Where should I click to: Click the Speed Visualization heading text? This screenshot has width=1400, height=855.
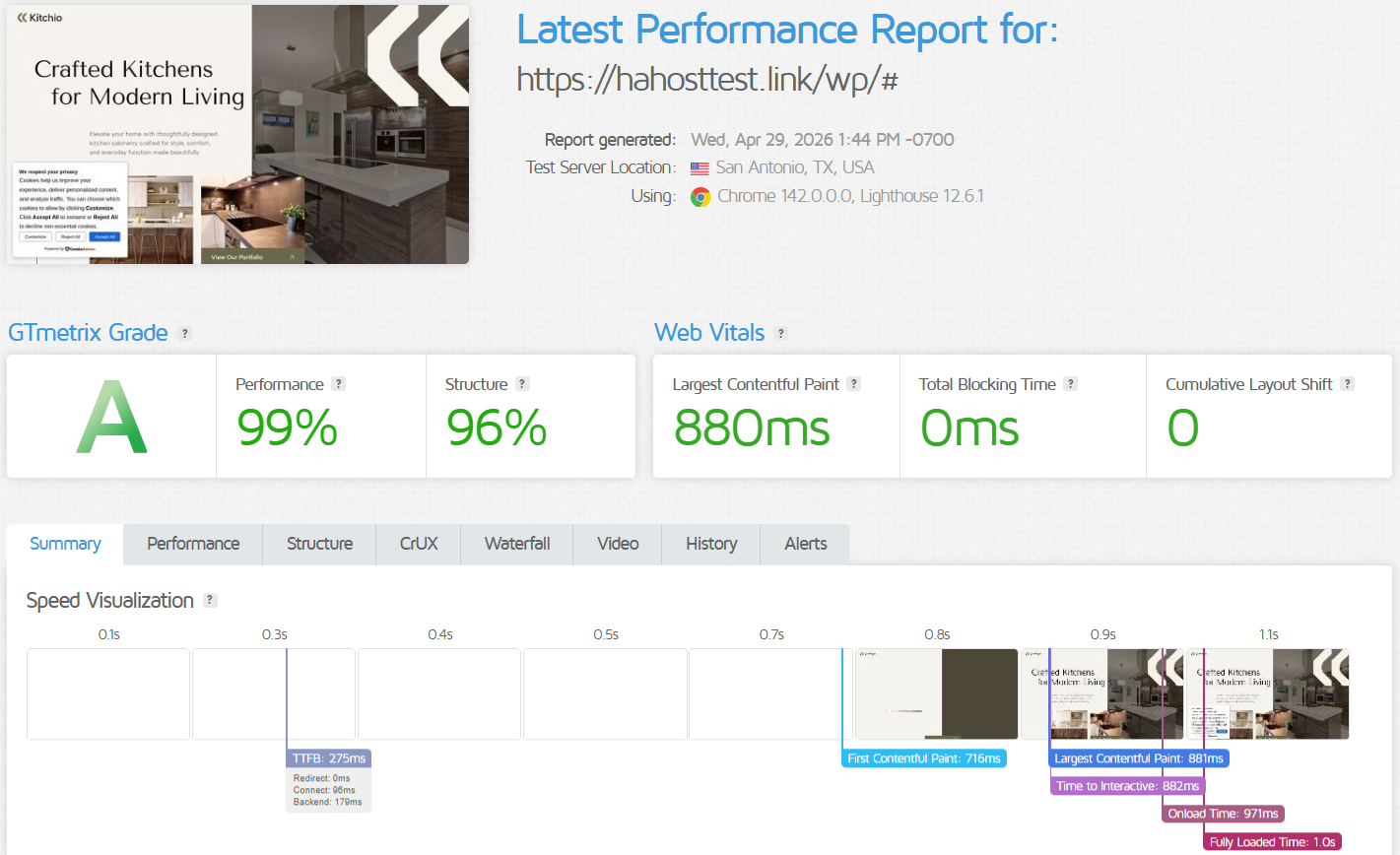pyautogui.click(x=110, y=600)
